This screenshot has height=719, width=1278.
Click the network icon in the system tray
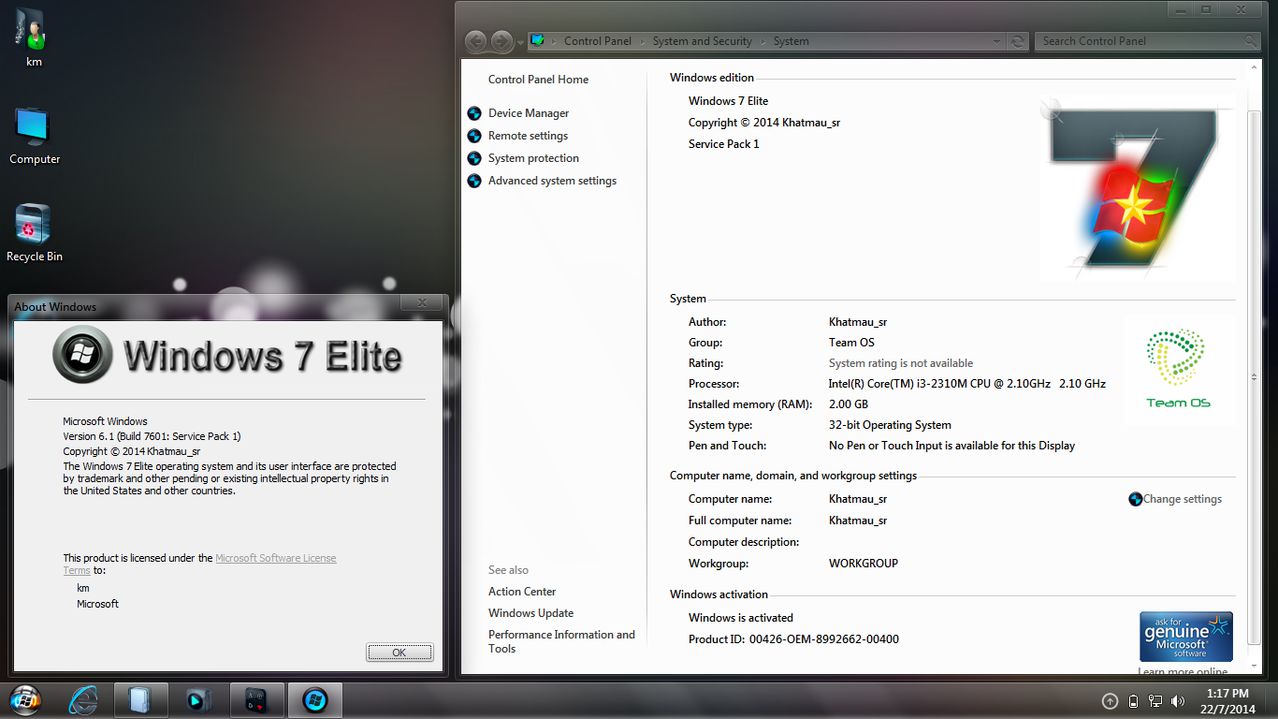(1155, 700)
